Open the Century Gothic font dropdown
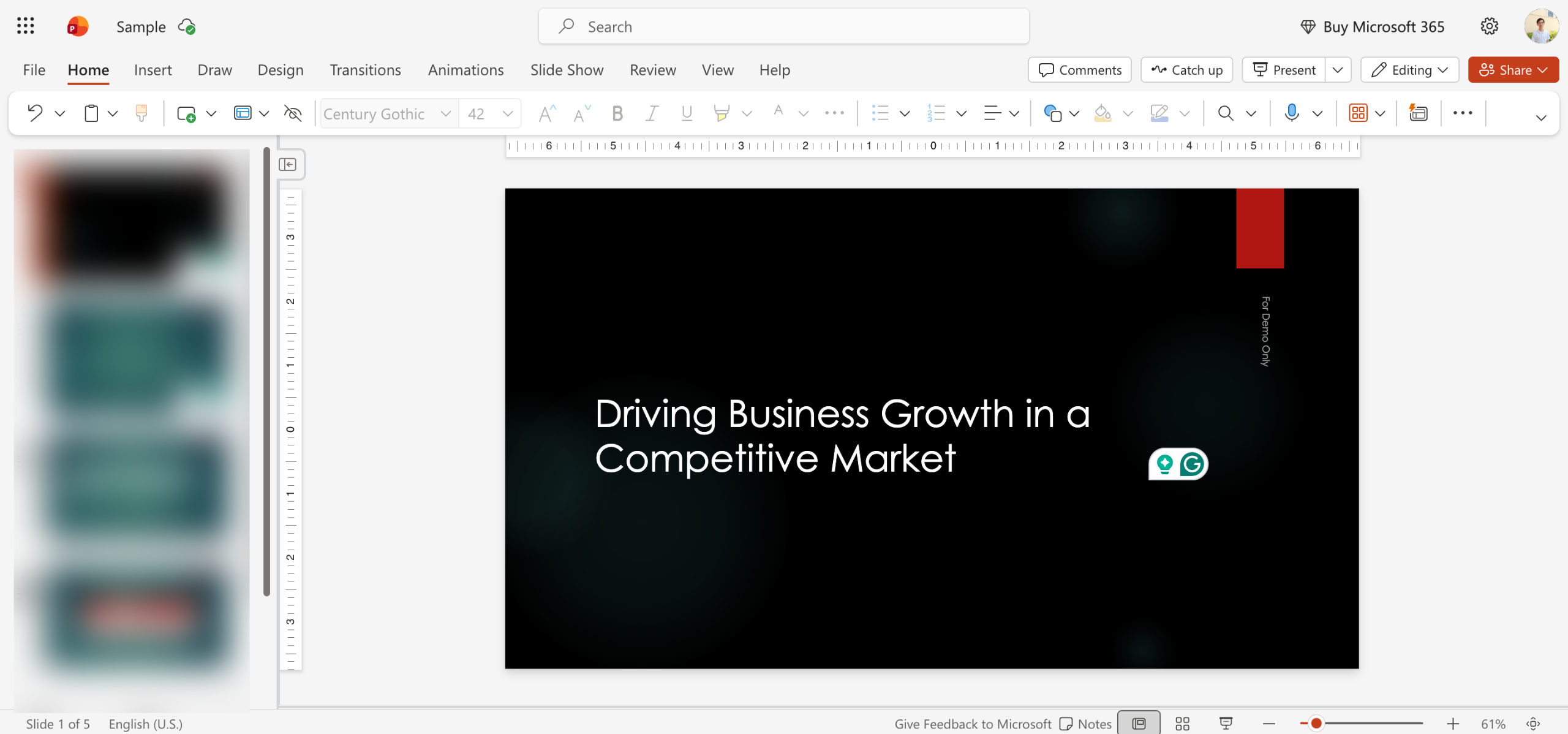The height and width of the screenshot is (734, 1568). (388, 113)
